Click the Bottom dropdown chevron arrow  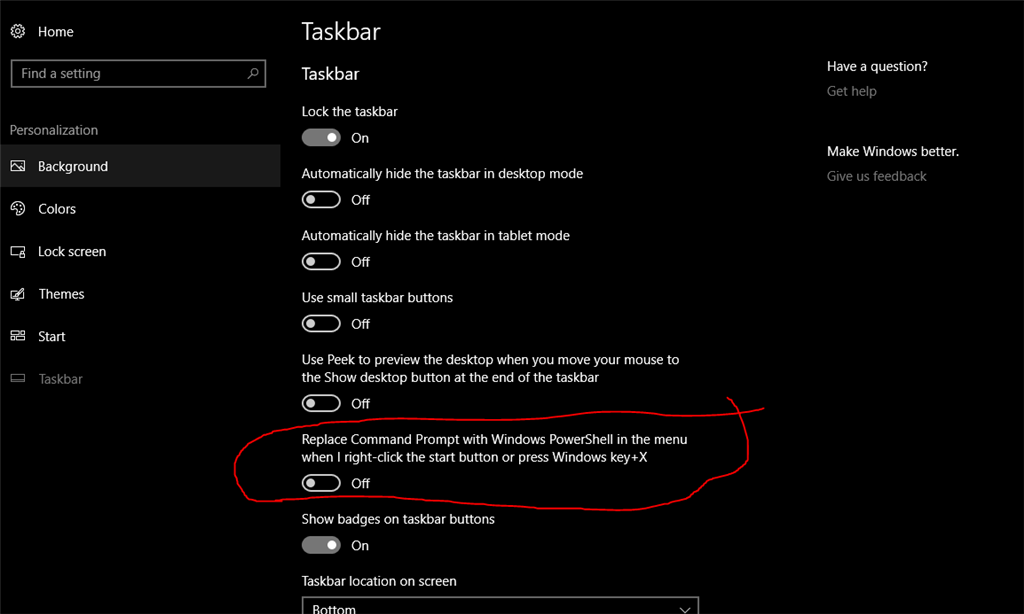click(x=684, y=609)
